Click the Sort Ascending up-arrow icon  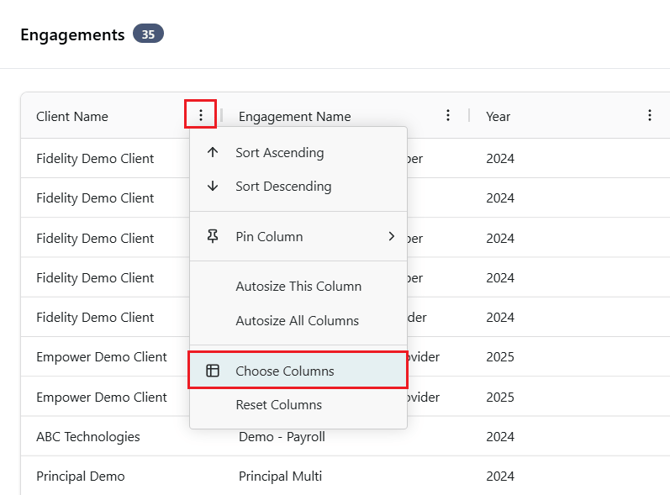pos(212,152)
